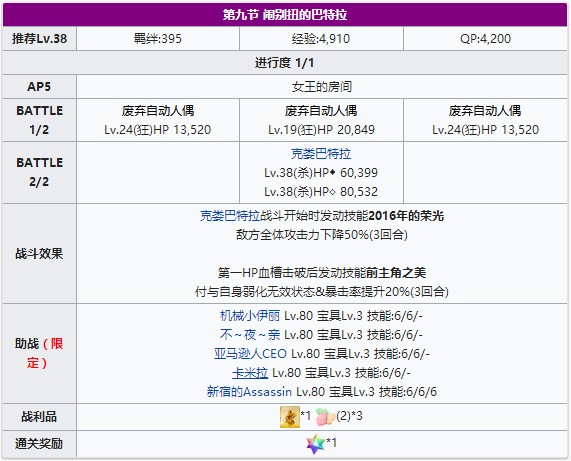Open the 新宿的Assassin support servant link
The width and height of the screenshot is (571, 461).
pos(249,392)
